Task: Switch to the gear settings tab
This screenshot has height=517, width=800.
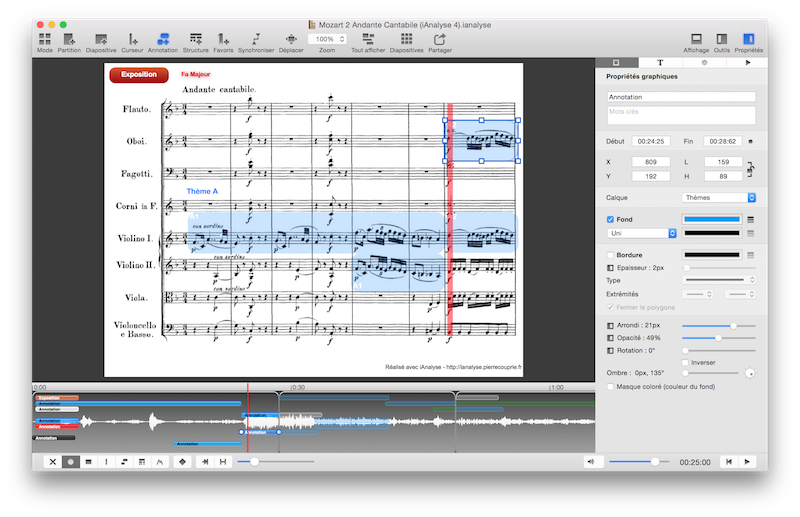Action: click(704, 62)
